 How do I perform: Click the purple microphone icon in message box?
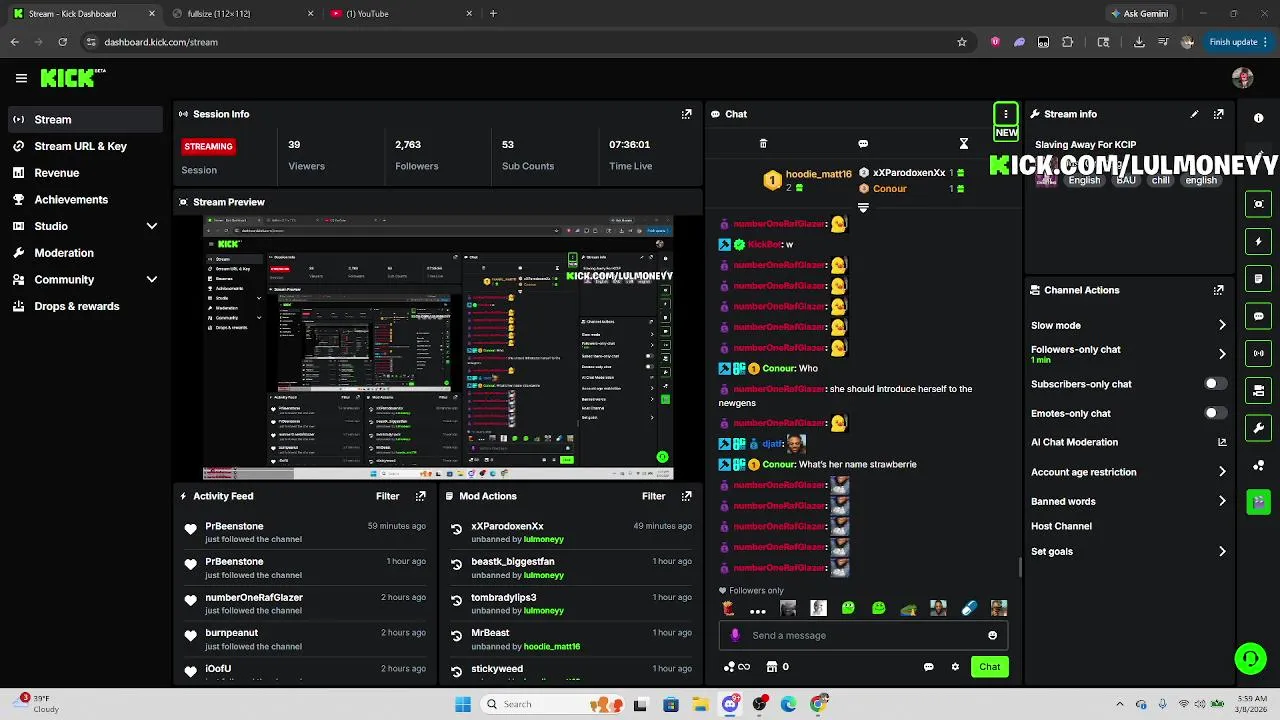(735, 635)
